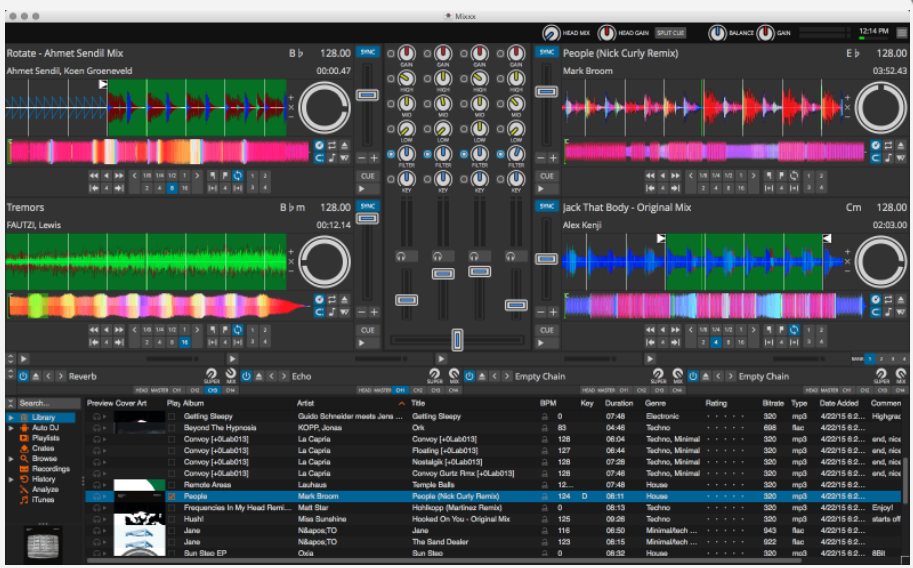This screenshot has width=913, height=568.
Task: Click the cover art thumbnail below sidebar
Action: [x=43, y=544]
